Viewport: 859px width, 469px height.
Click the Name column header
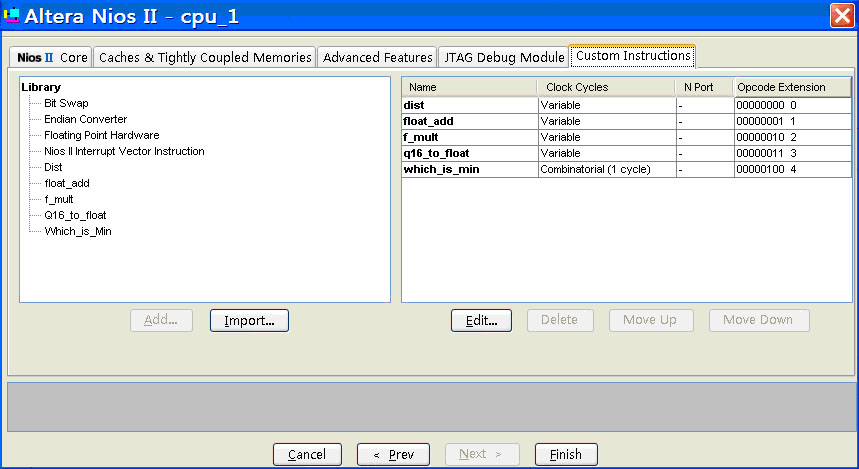point(469,87)
